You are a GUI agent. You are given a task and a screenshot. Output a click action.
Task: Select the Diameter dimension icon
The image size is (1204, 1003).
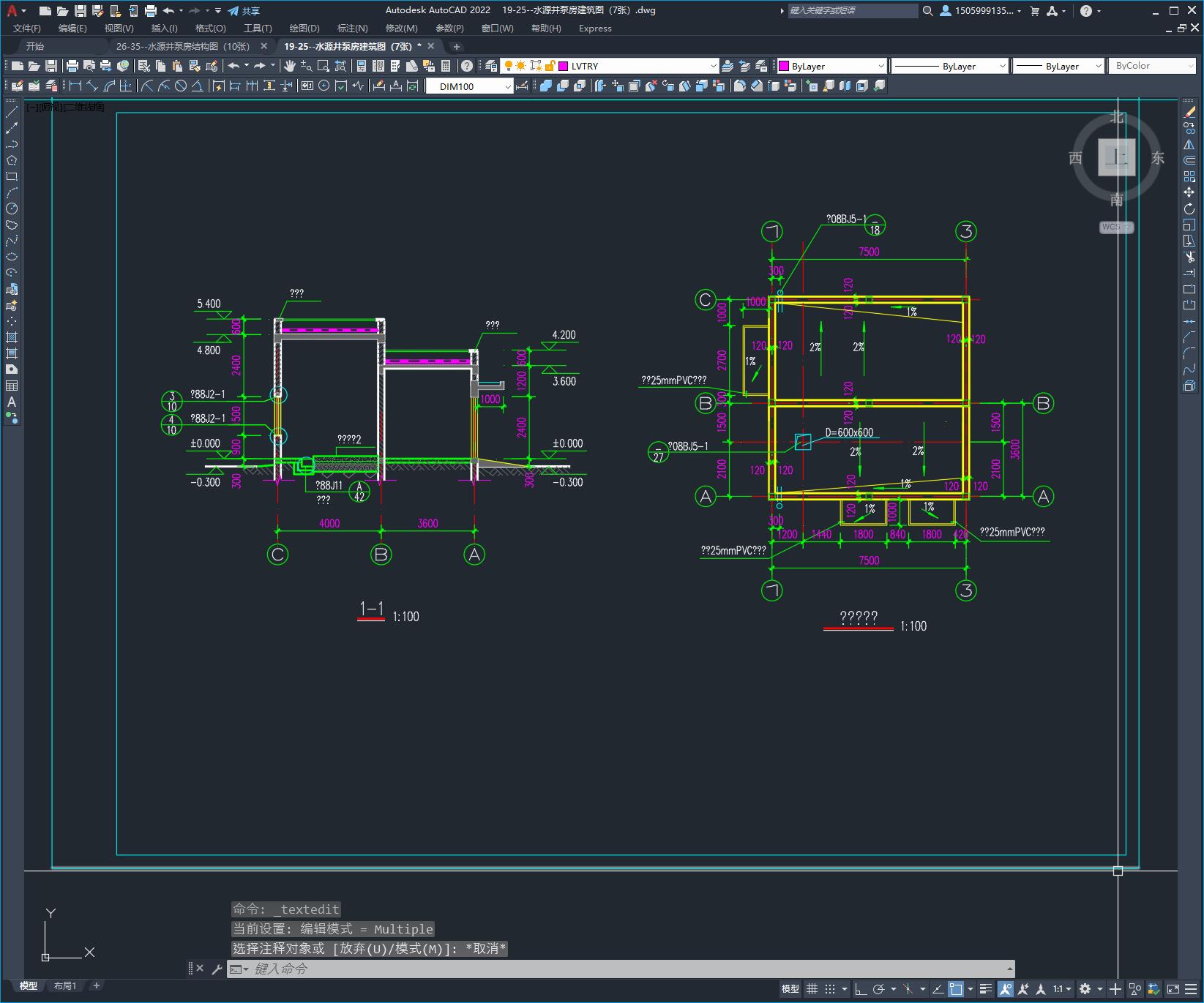[181, 86]
